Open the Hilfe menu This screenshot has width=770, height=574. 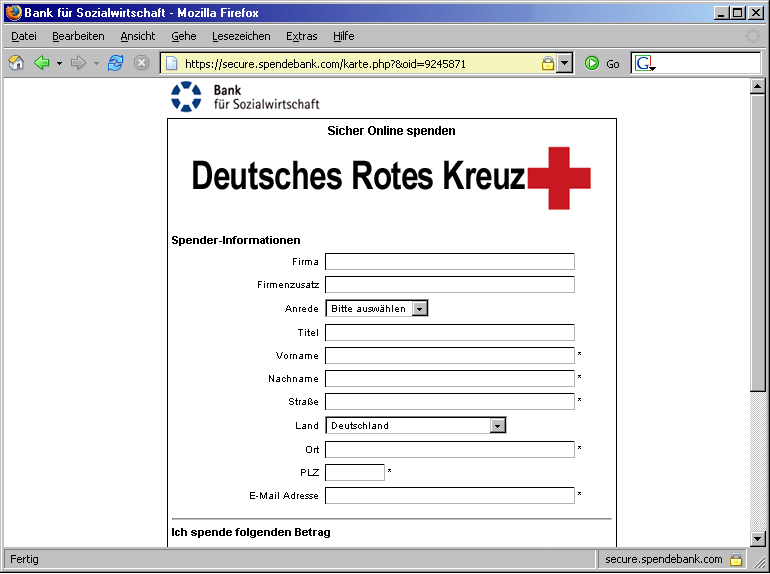[343, 36]
